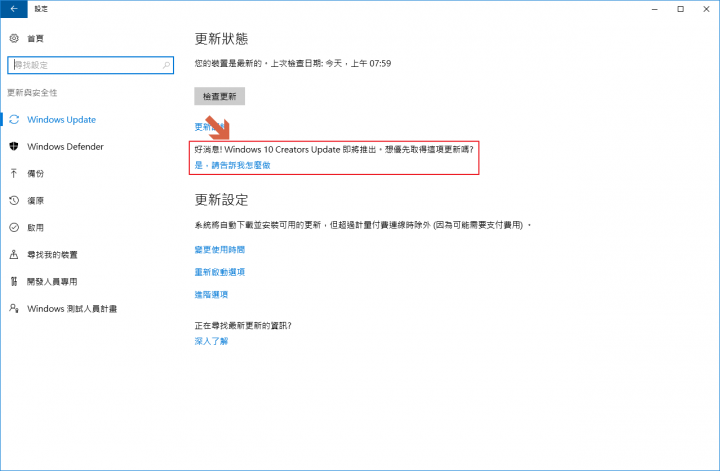Click the Windows Update sync icon

click(x=14, y=119)
